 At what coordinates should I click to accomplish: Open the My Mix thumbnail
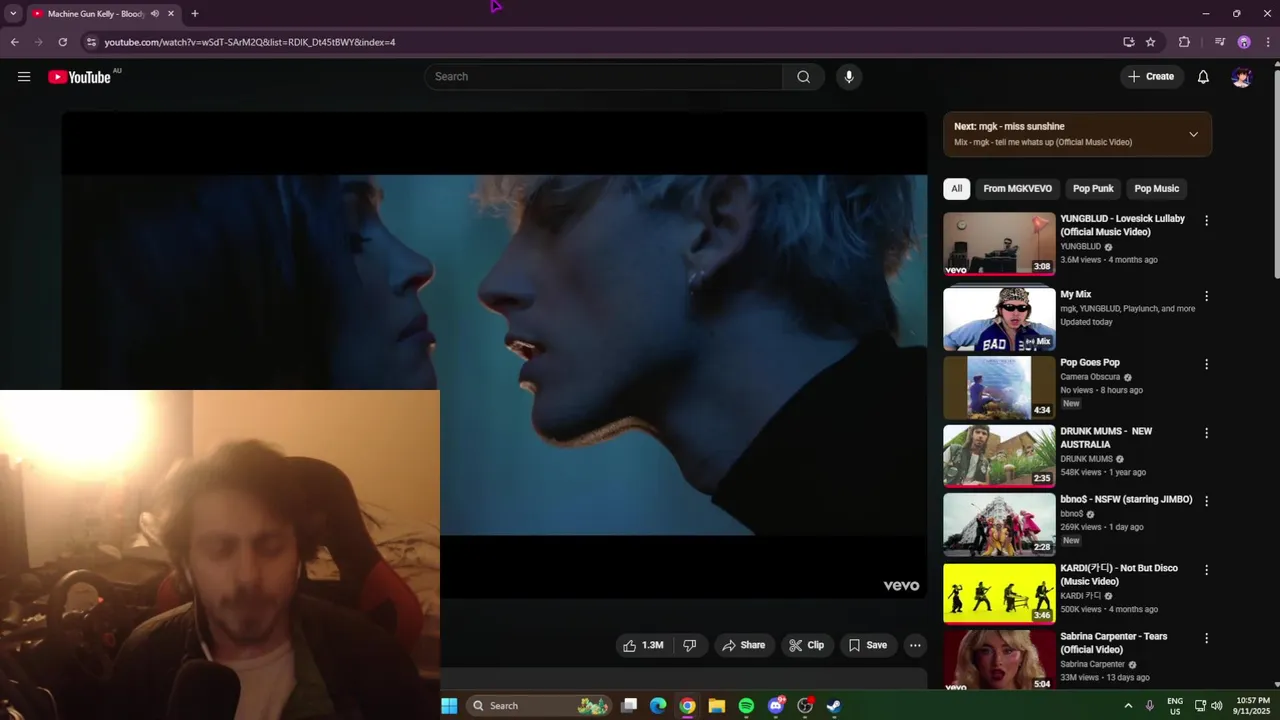[999, 319]
